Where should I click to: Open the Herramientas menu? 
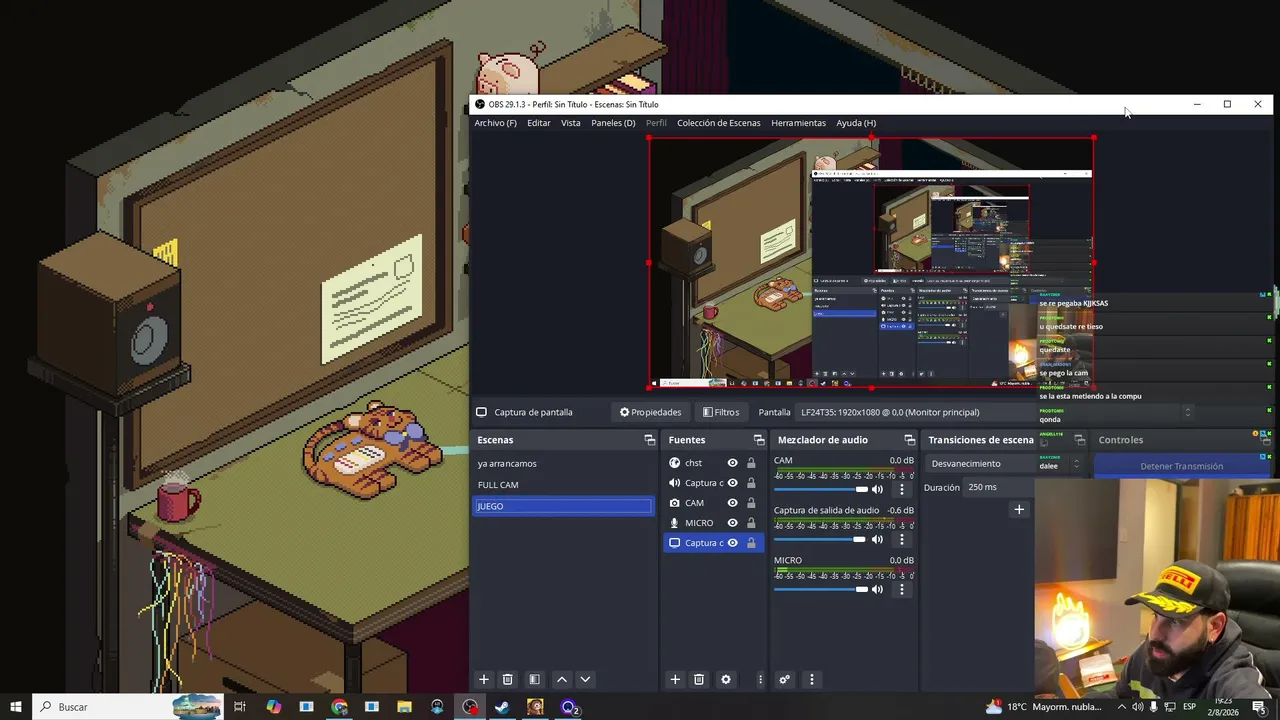click(x=799, y=123)
